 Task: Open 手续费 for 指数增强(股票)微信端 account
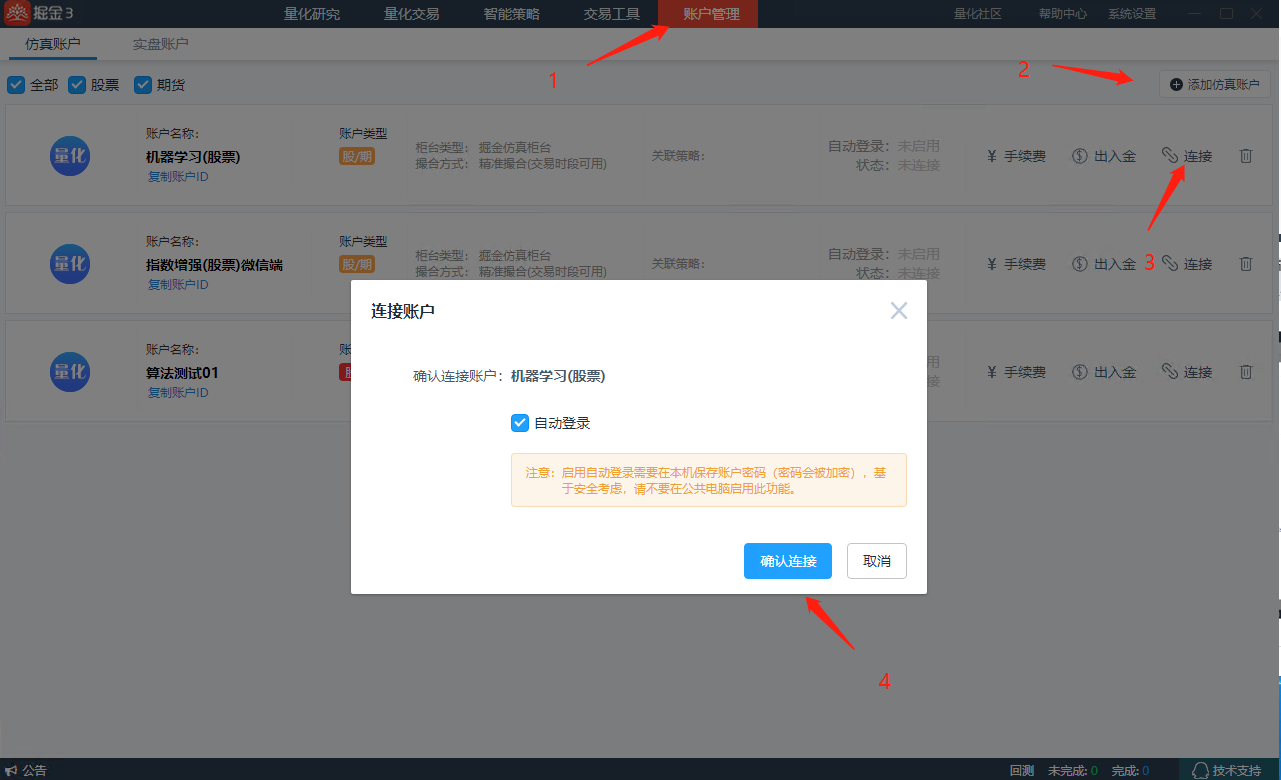[1016, 264]
